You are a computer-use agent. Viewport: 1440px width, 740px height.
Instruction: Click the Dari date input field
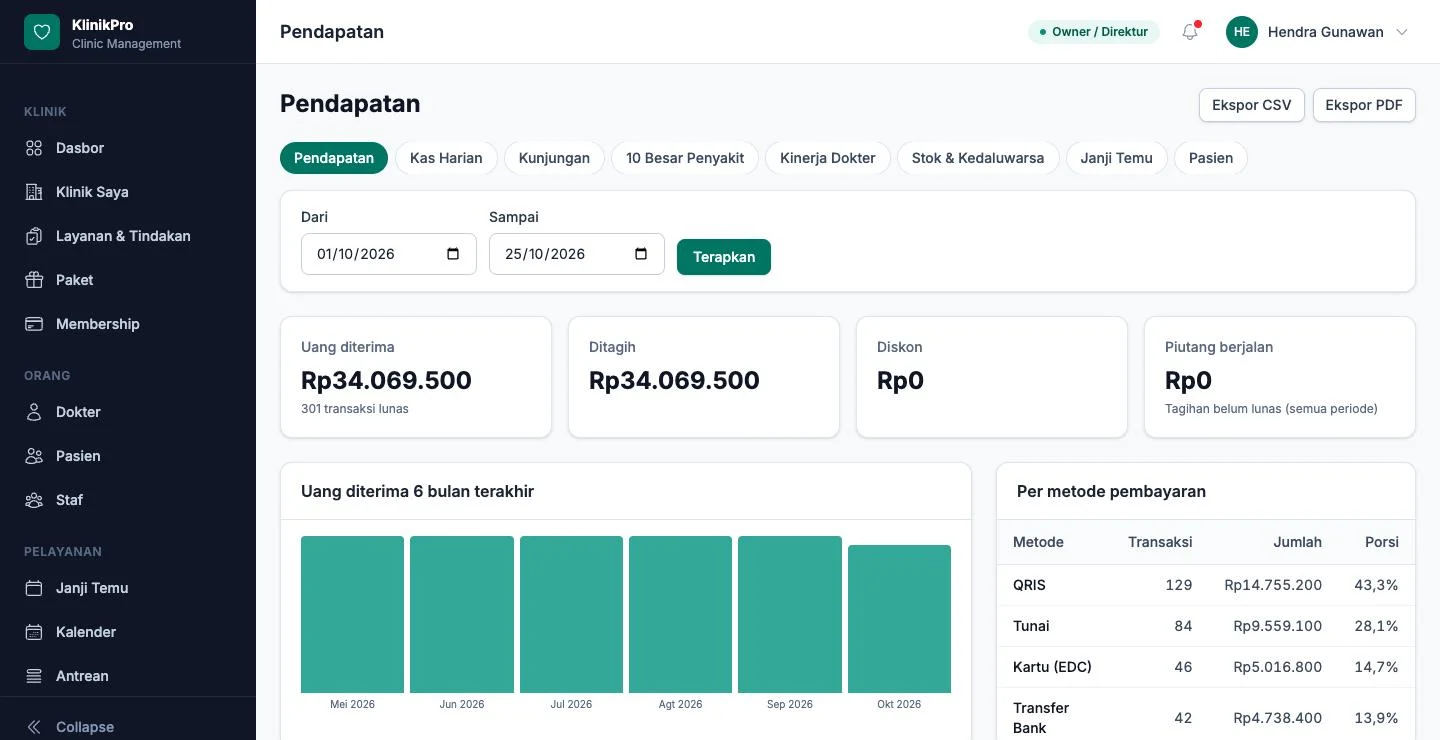[x=389, y=254]
